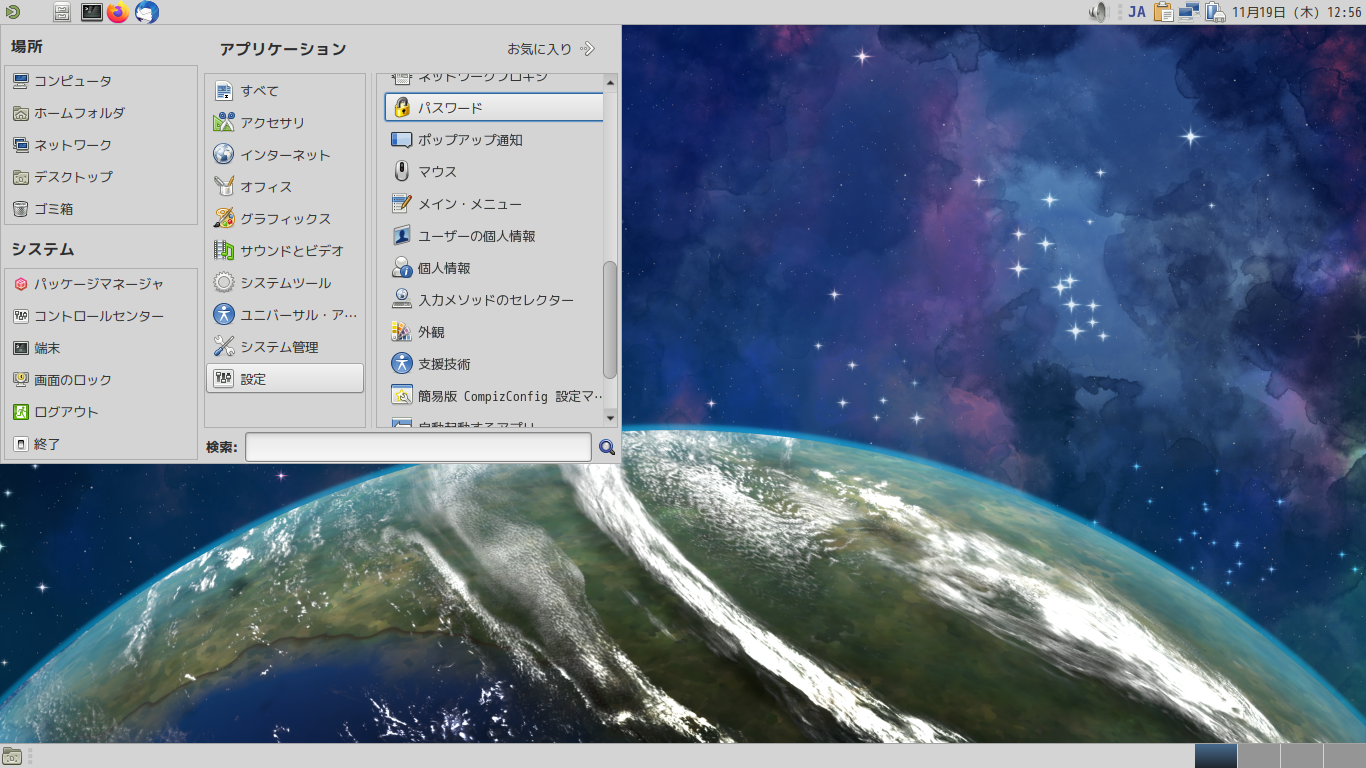Launch パッケージマネージャ

point(101,284)
